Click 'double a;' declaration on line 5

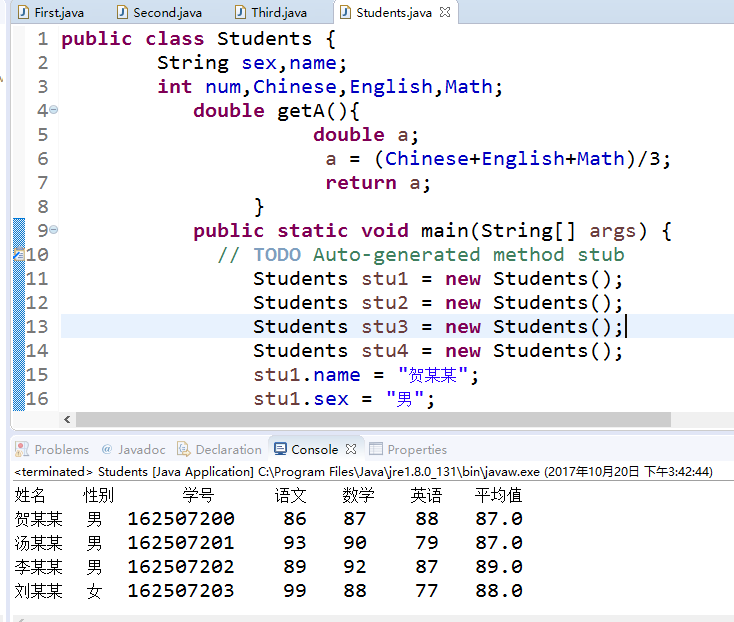coord(366,135)
